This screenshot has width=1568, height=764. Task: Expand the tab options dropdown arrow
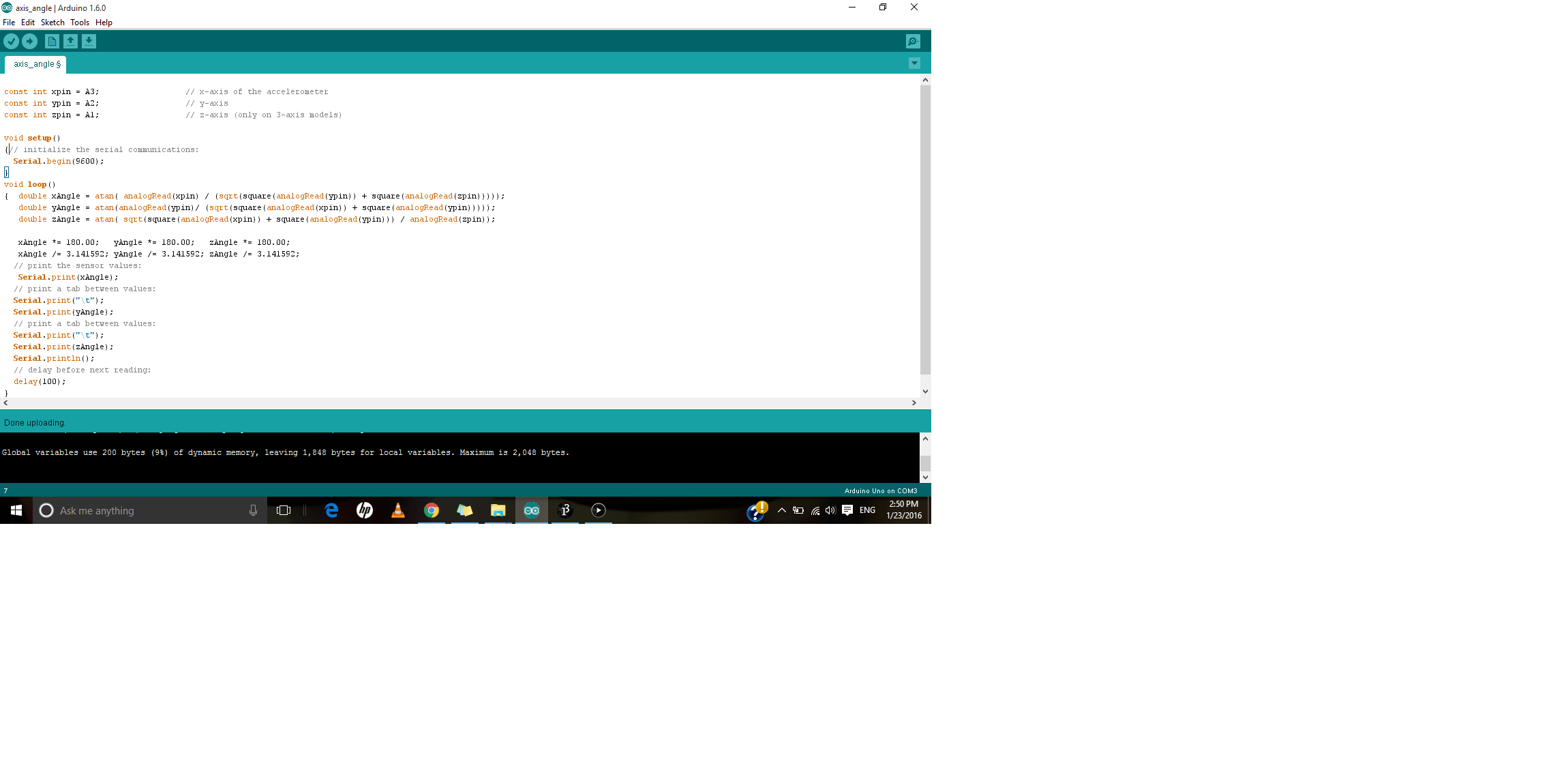pyautogui.click(x=914, y=63)
